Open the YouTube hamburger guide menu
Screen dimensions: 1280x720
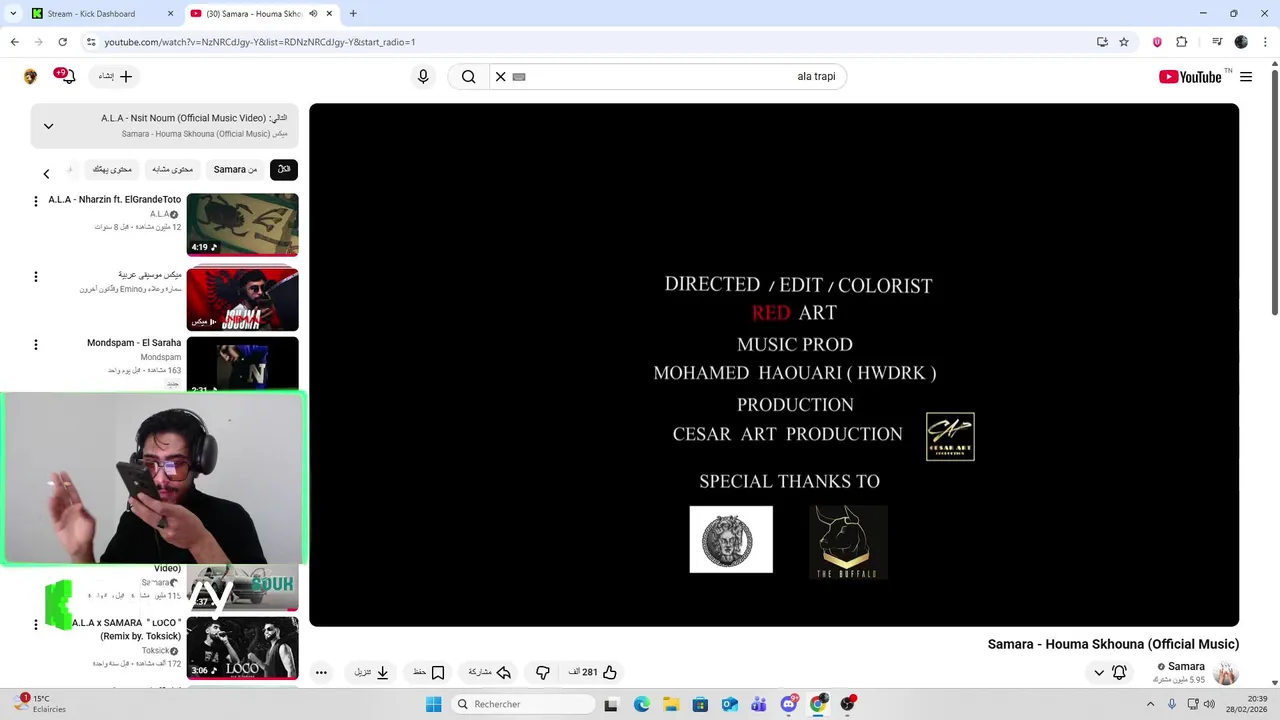point(1246,77)
